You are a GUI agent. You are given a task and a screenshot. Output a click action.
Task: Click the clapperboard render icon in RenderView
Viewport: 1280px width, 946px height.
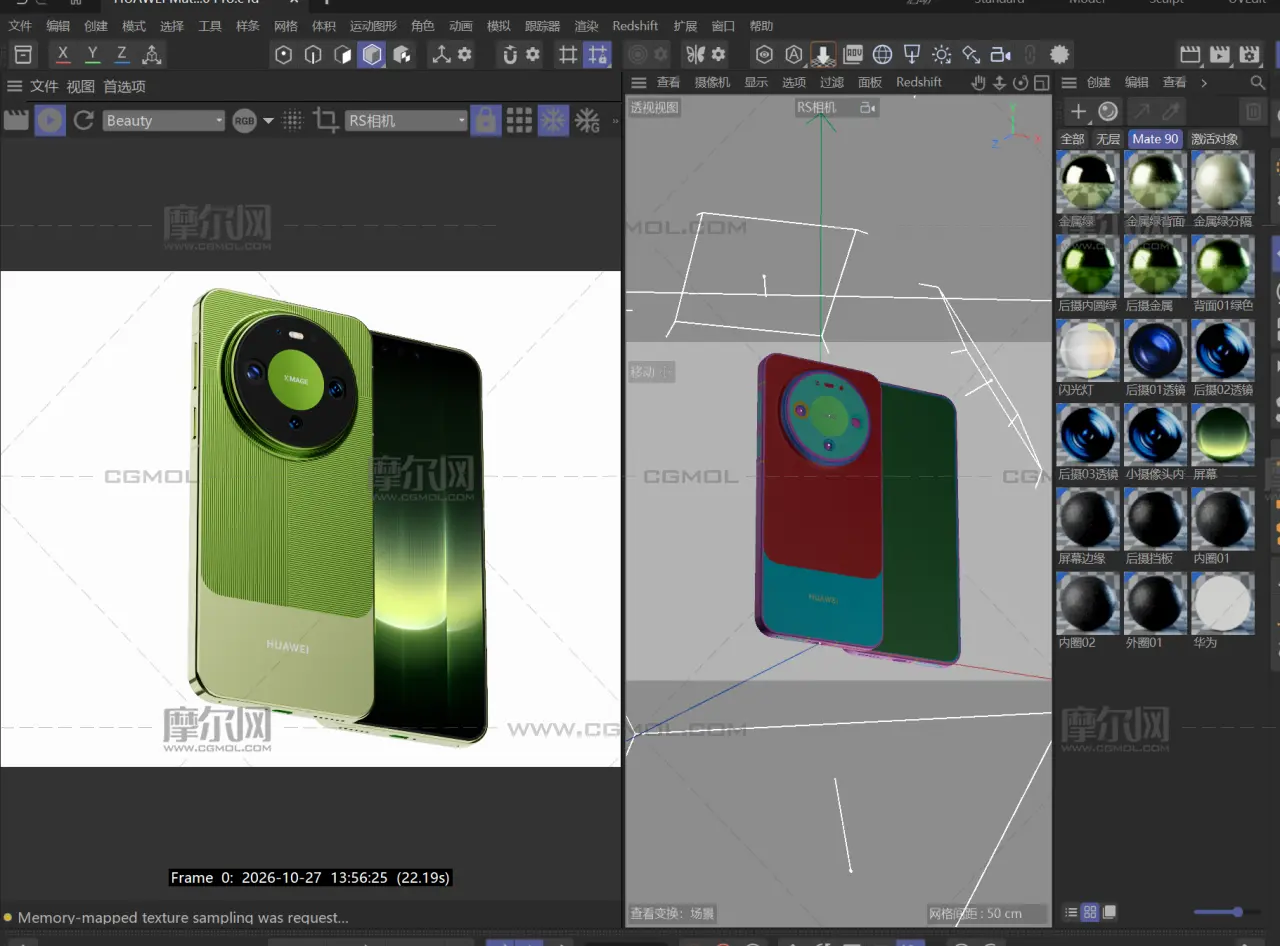coord(16,121)
